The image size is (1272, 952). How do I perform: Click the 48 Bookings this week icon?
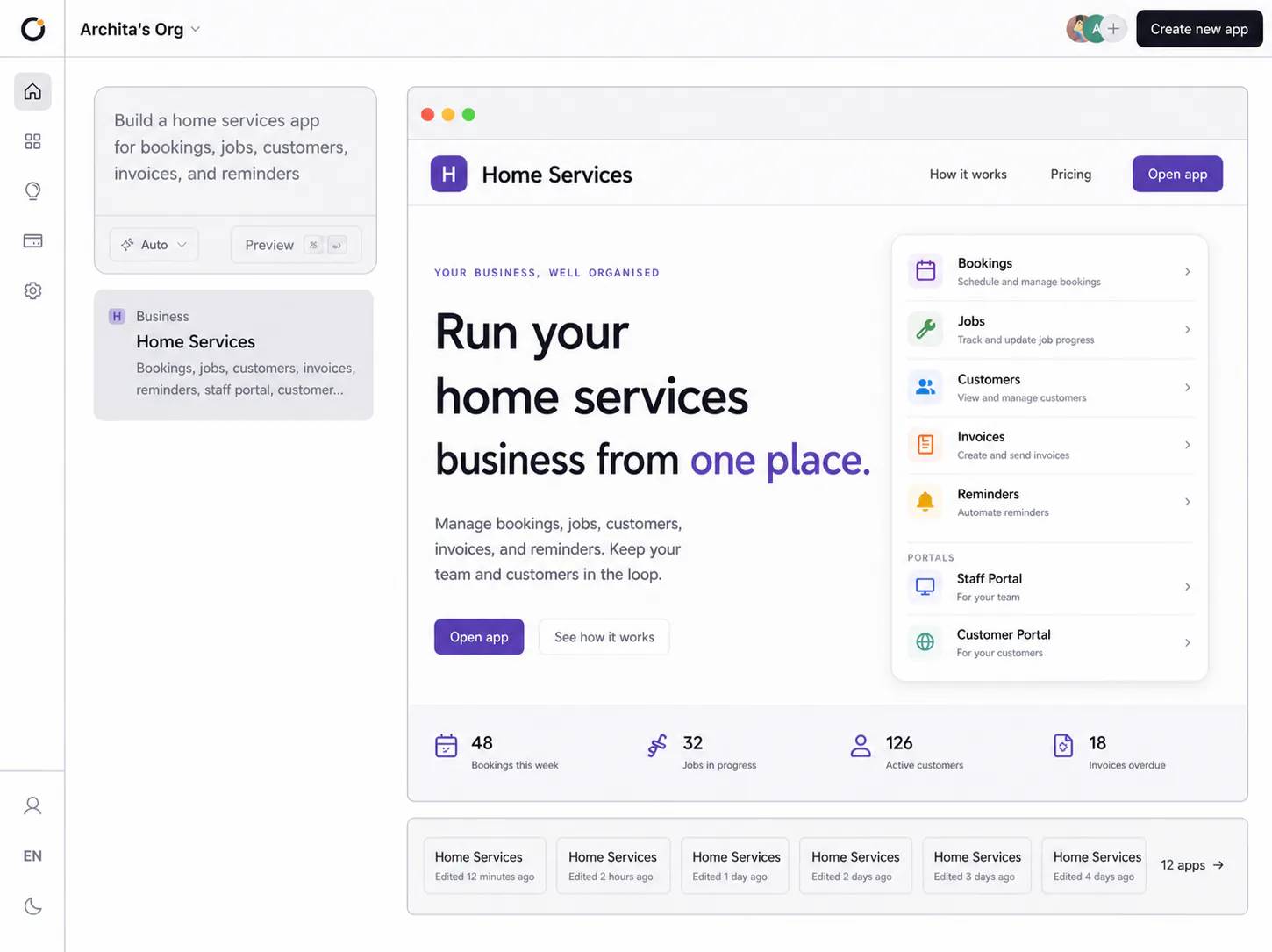[x=447, y=746]
